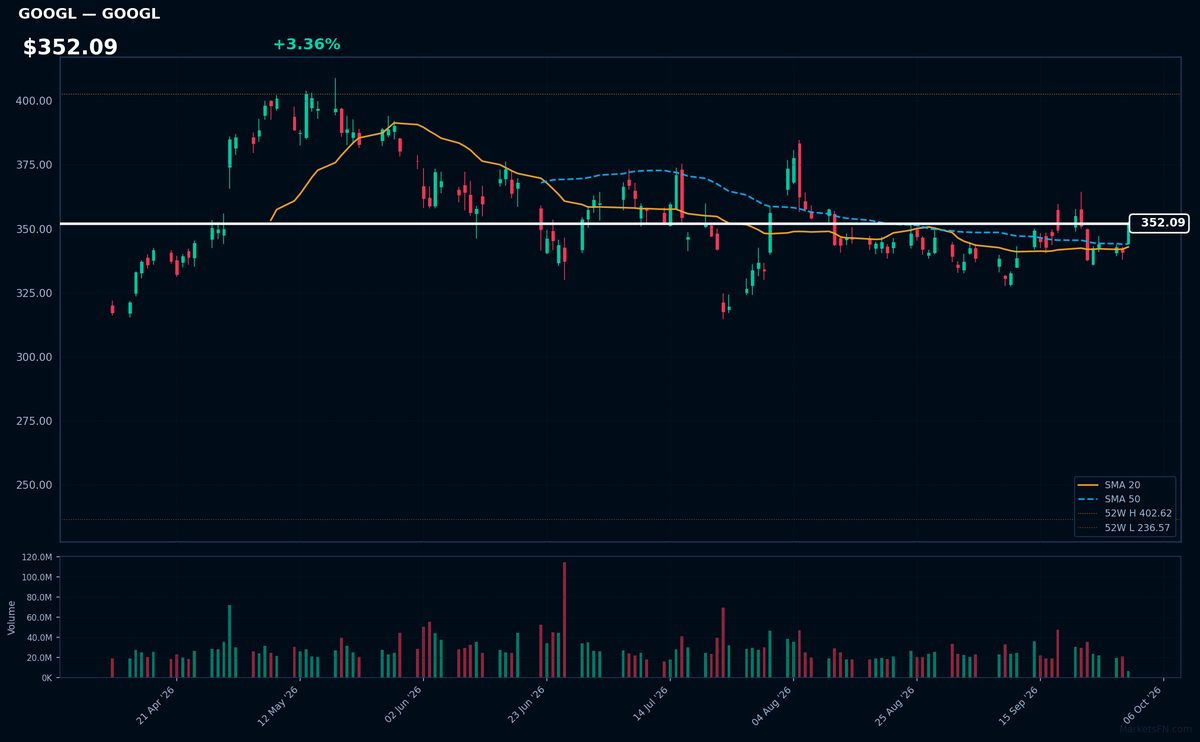Click the GOOGL — GOOGL chart title

coord(89,14)
